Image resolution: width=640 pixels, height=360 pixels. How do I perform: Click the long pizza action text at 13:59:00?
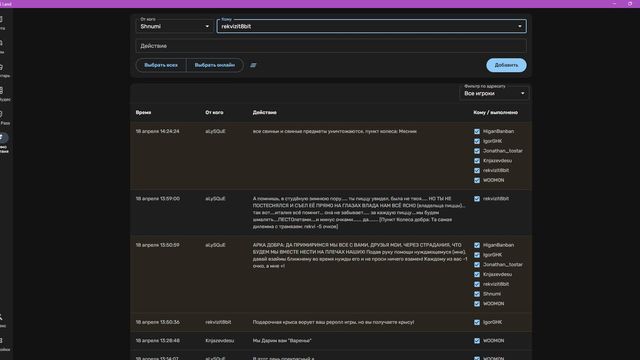tap(359, 213)
